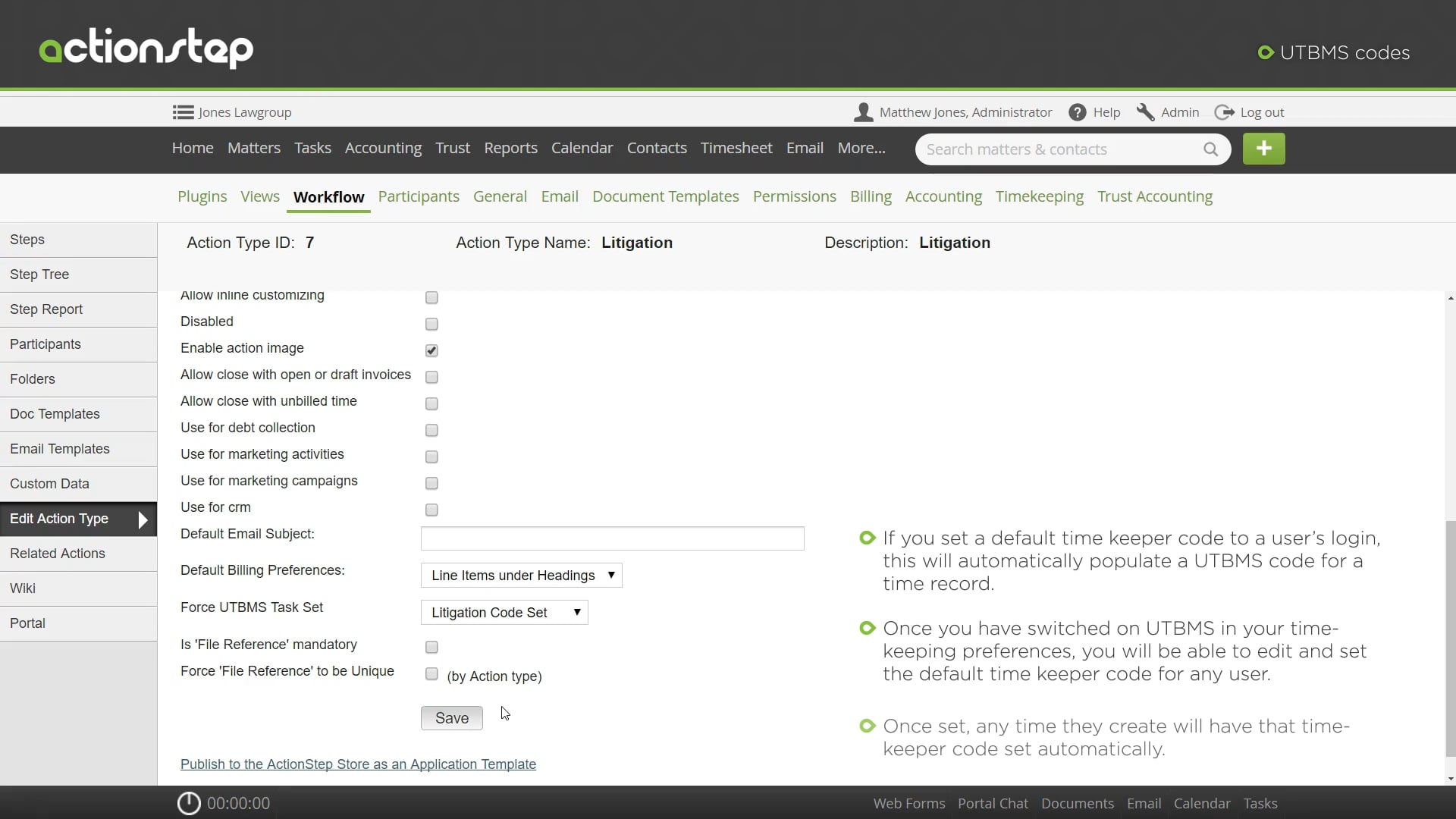Click the Admin wrench icon
This screenshot has height=819, width=1456.
click(1145, 112)
